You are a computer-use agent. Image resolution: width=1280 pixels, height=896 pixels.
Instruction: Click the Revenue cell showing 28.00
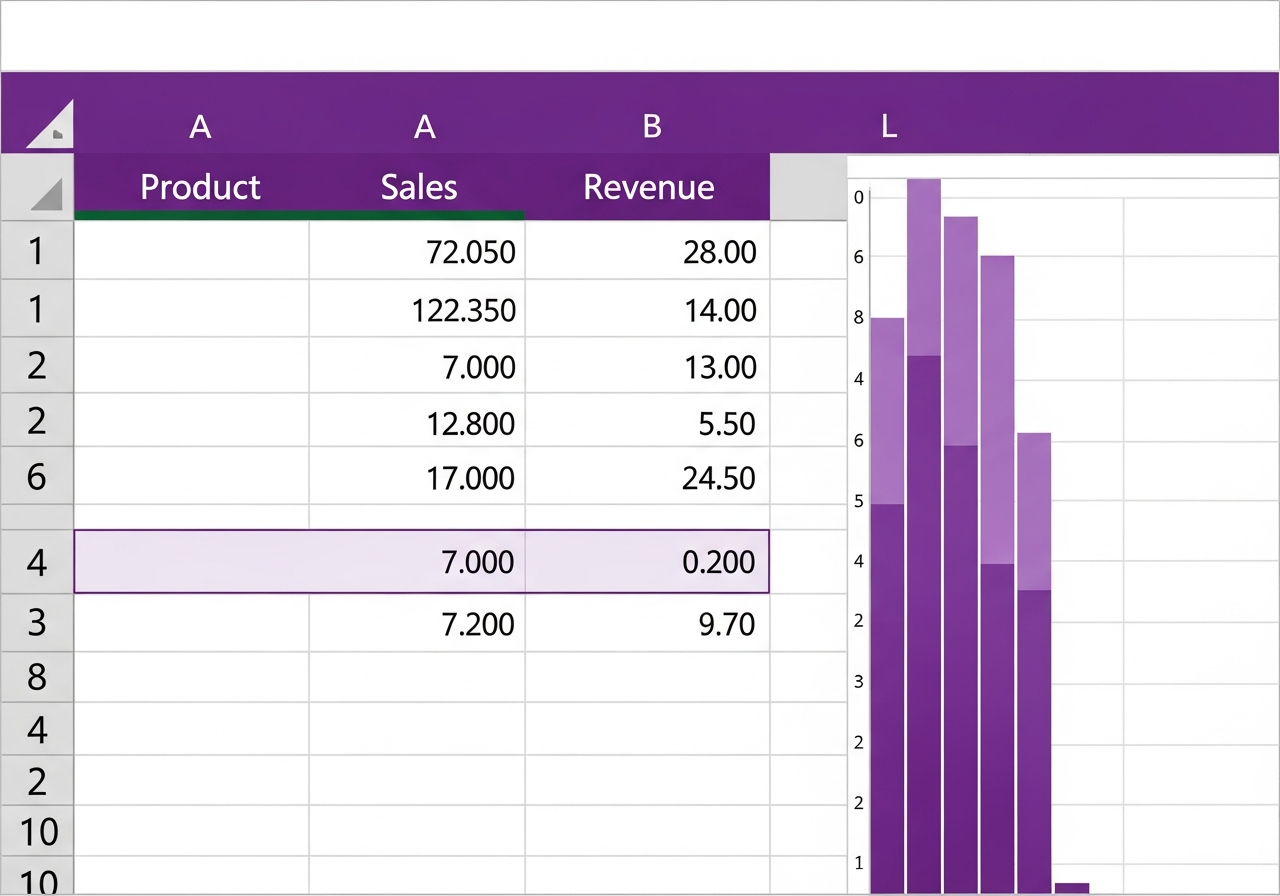648,251
